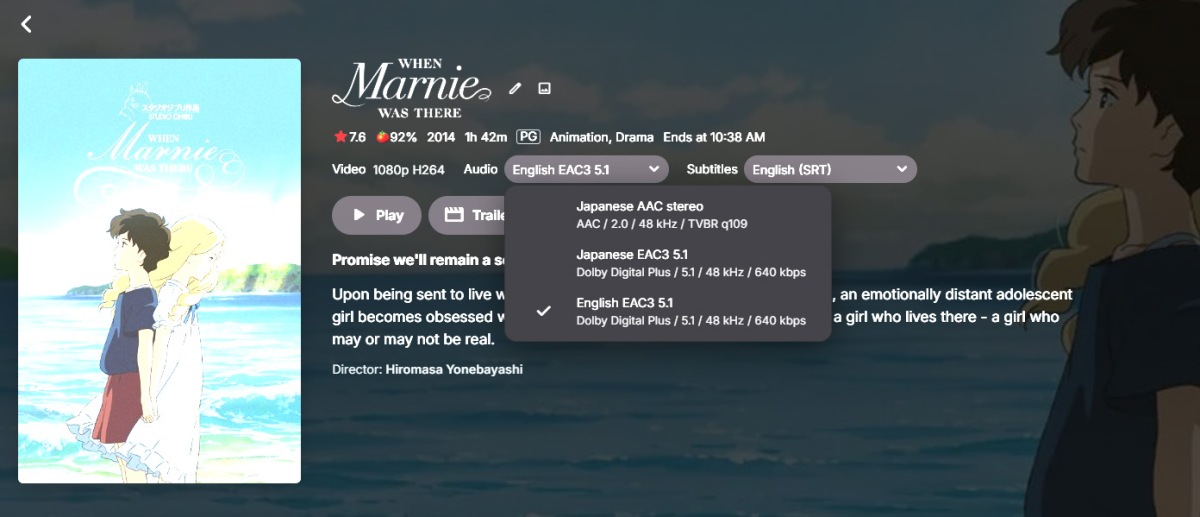The width and height of the screenshot is (1200, 517).
Task: Click the 7.6 rating value
Action: click(357, 137)
